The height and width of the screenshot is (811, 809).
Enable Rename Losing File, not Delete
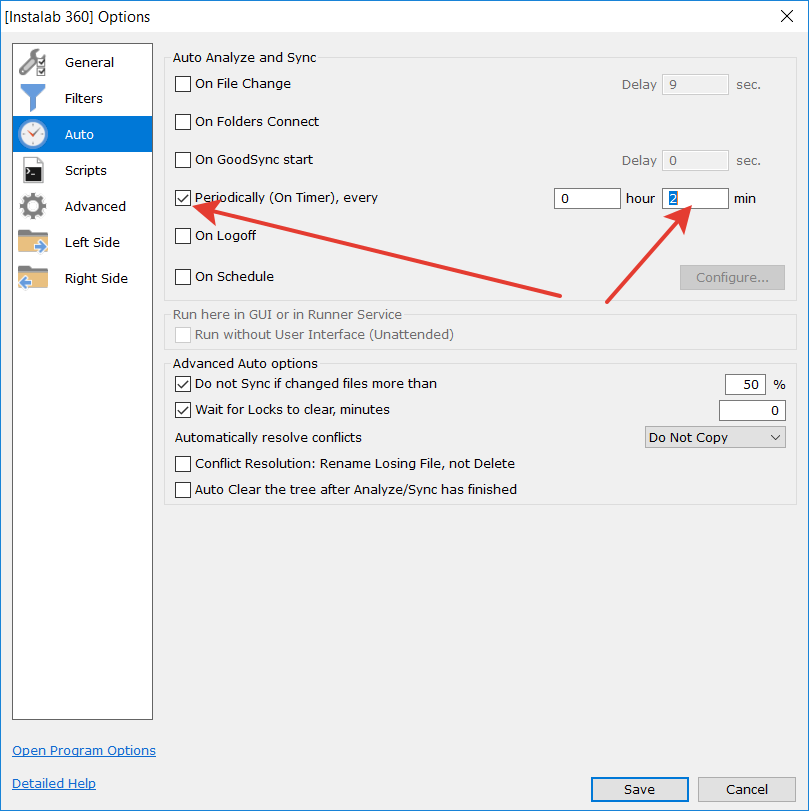(x=183, y=464)
